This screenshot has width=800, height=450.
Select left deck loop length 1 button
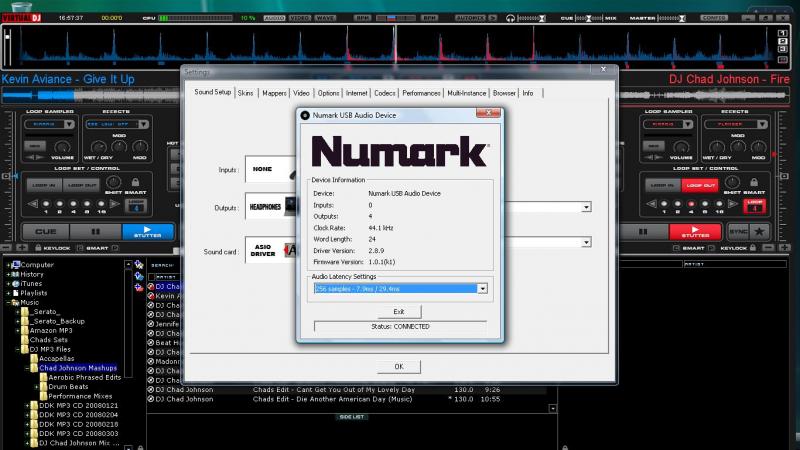click(46, 204)
